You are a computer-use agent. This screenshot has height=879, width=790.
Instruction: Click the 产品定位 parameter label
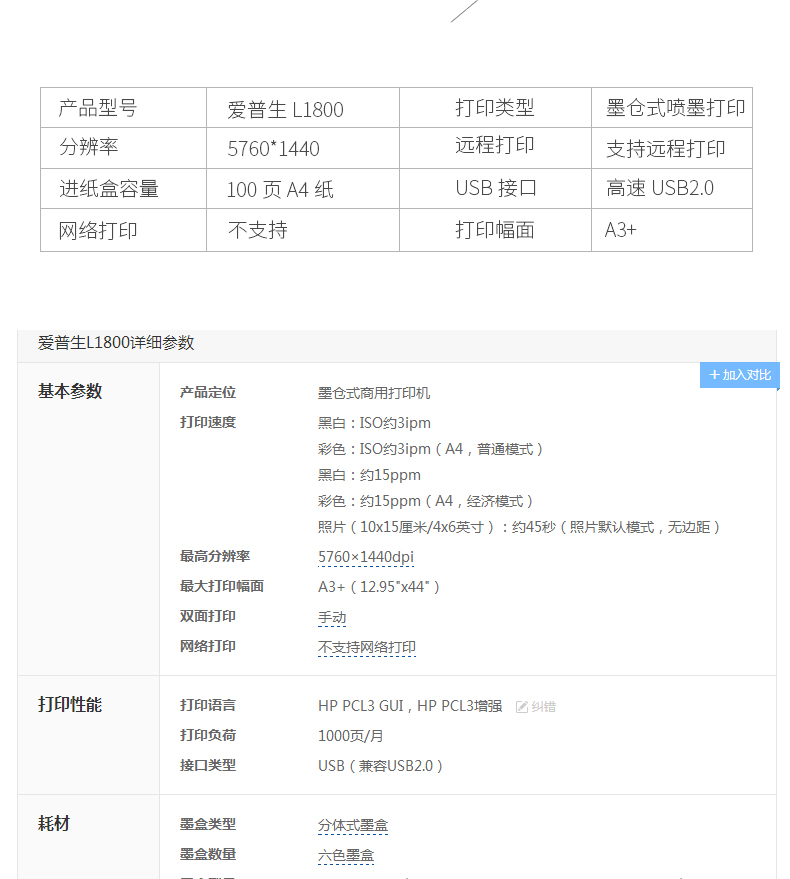(x=207, y=392)
